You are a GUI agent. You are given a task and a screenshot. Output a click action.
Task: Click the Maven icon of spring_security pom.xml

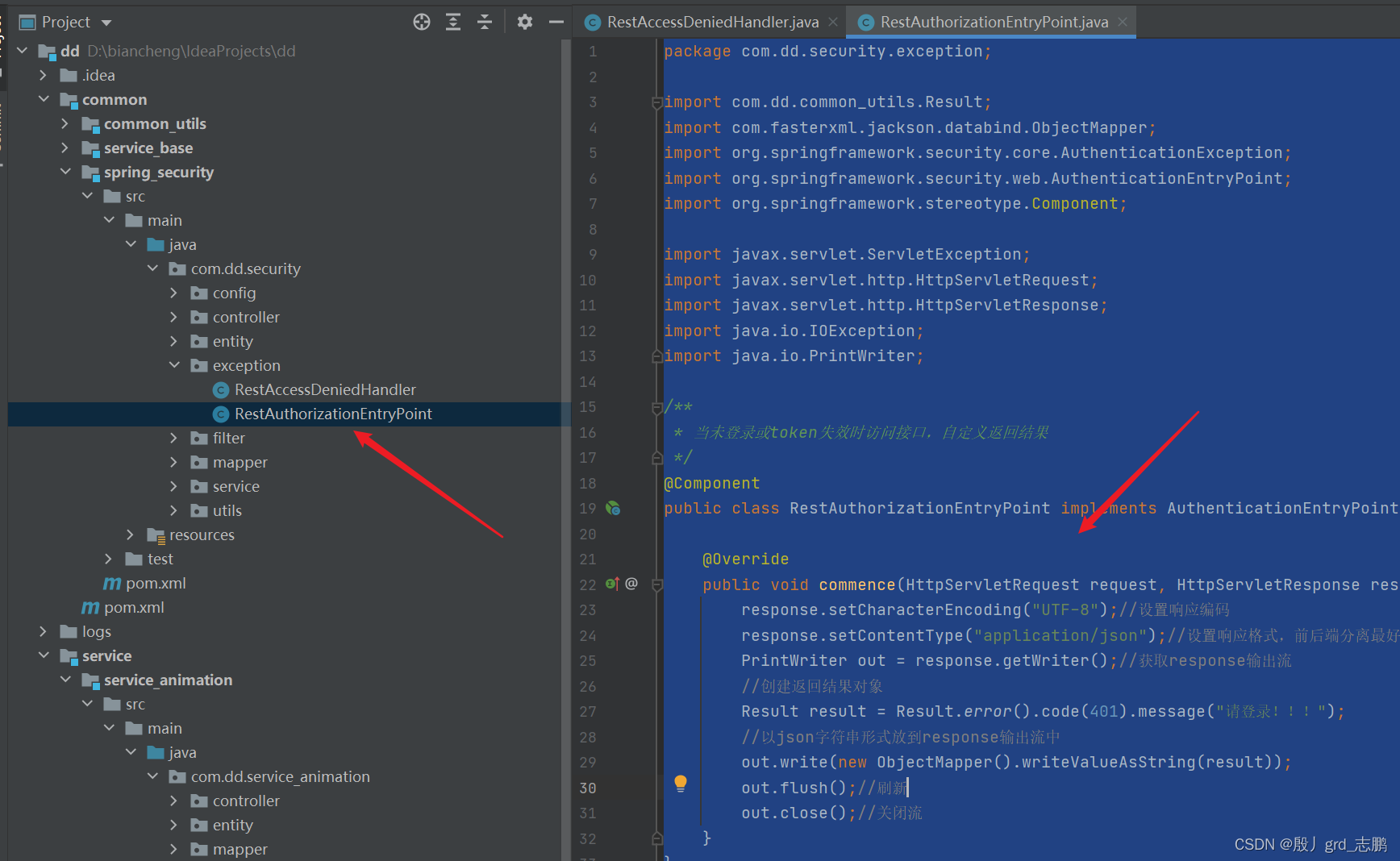112,583
